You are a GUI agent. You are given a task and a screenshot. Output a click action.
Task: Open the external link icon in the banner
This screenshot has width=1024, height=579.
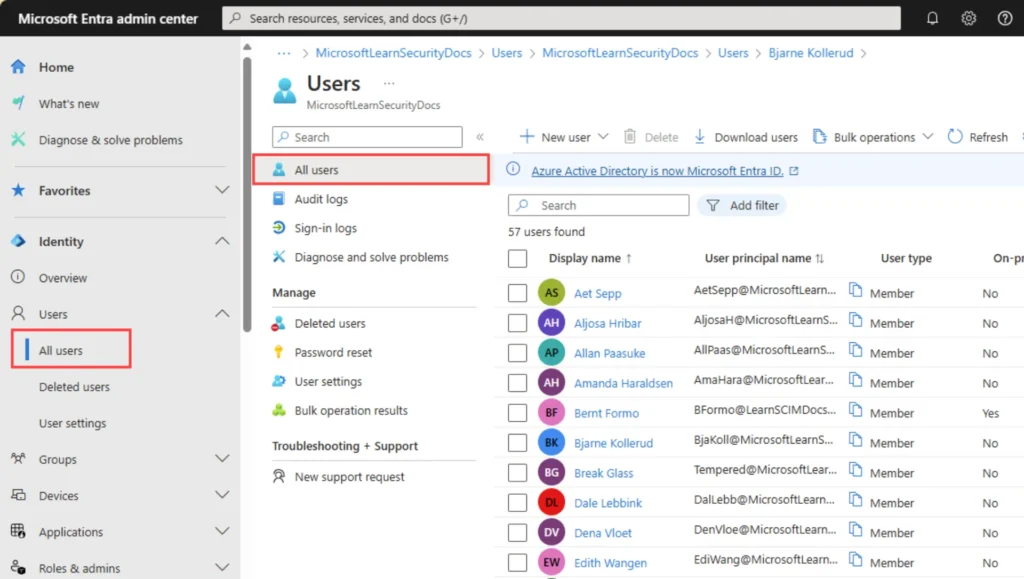click(793, 171)
